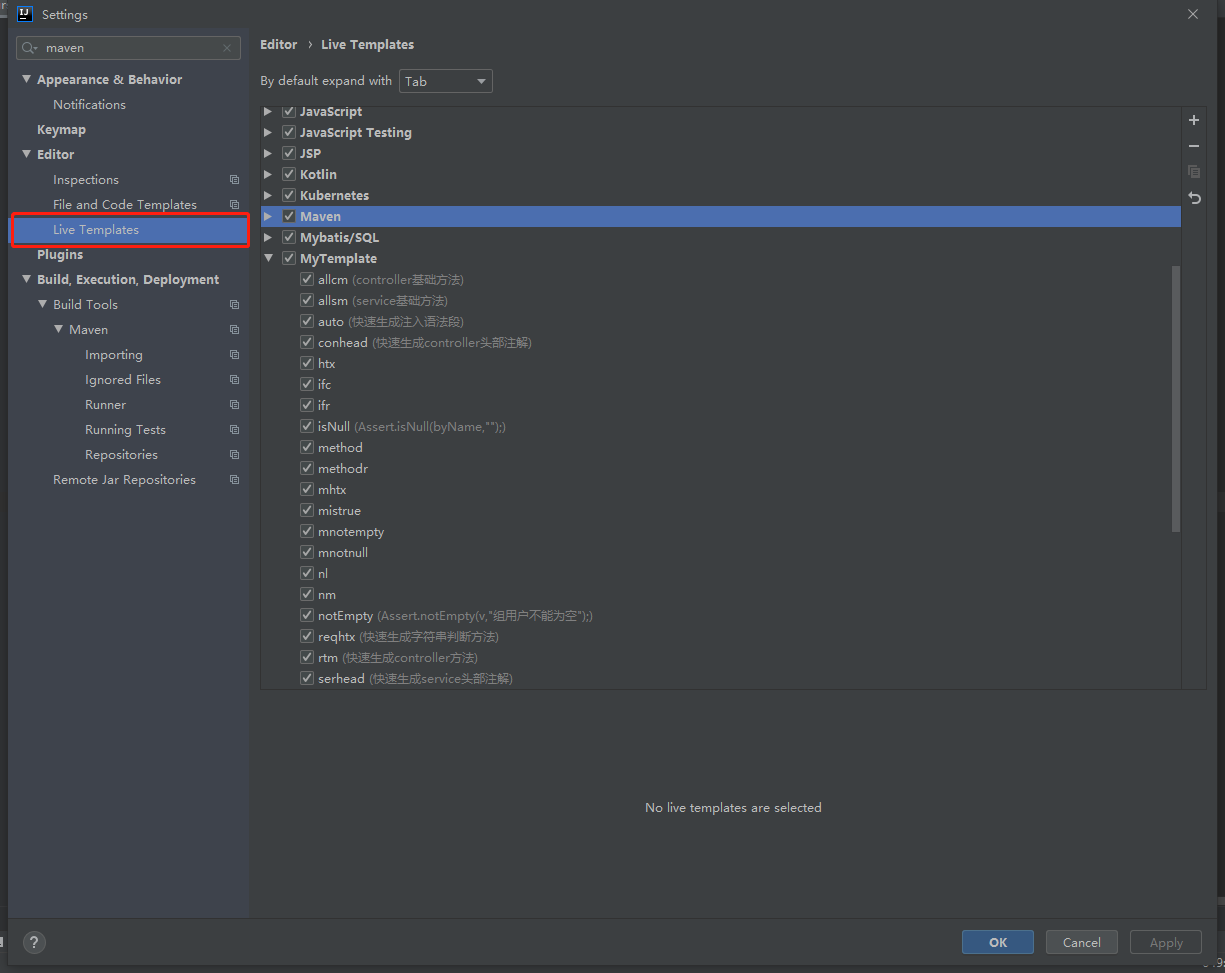The image size is (1225, 973).
Task: Collapse the Build Tools tree node
Action: click(43, 304)
